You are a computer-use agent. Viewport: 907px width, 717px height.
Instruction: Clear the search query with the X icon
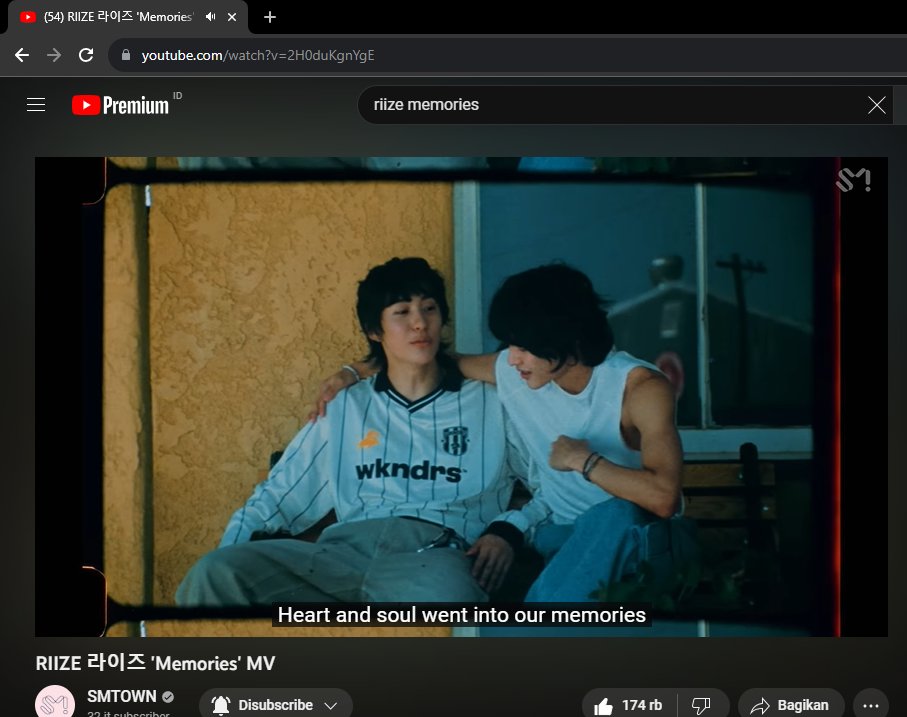[x=877, y=104]
